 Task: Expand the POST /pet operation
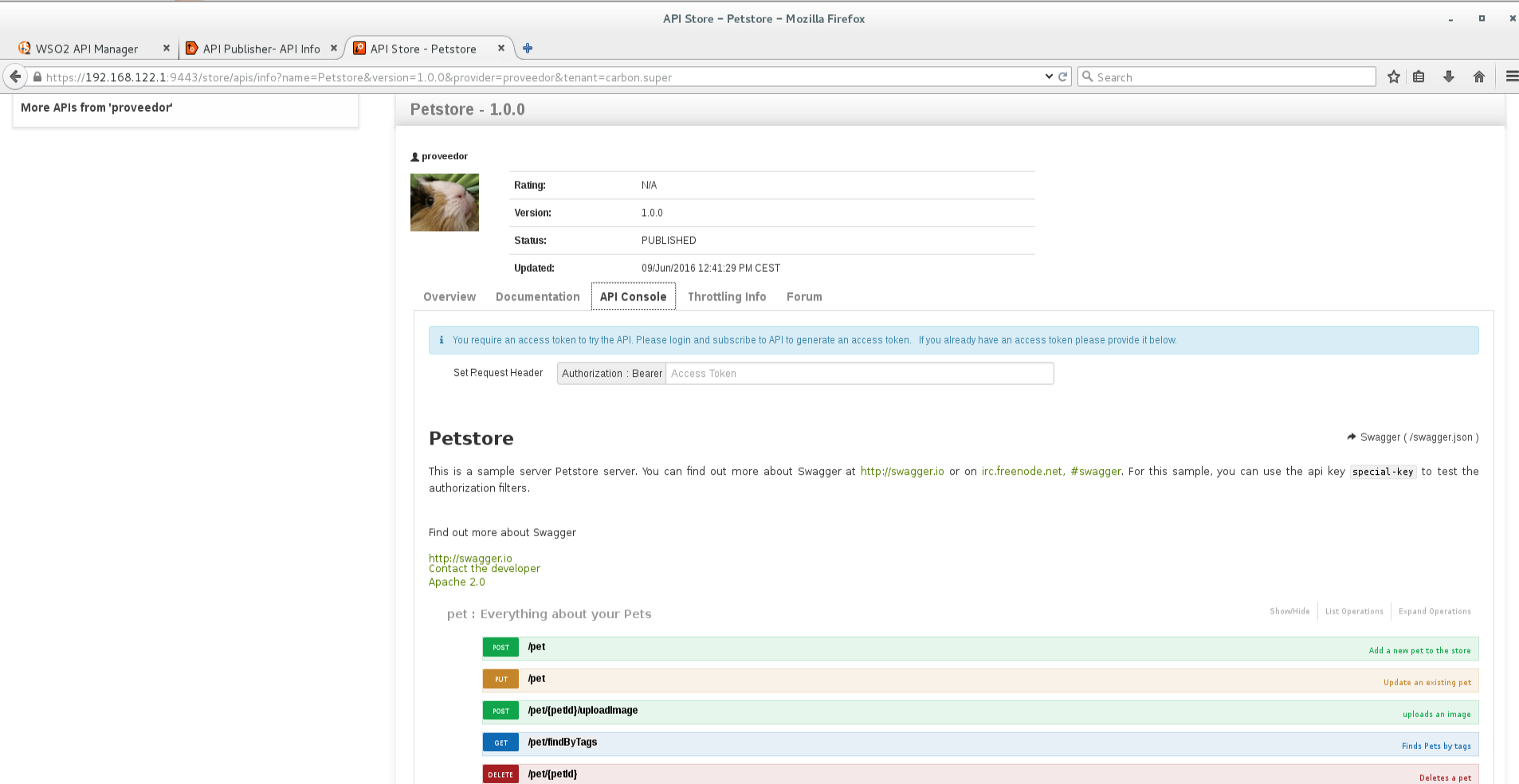coord(537,647)
